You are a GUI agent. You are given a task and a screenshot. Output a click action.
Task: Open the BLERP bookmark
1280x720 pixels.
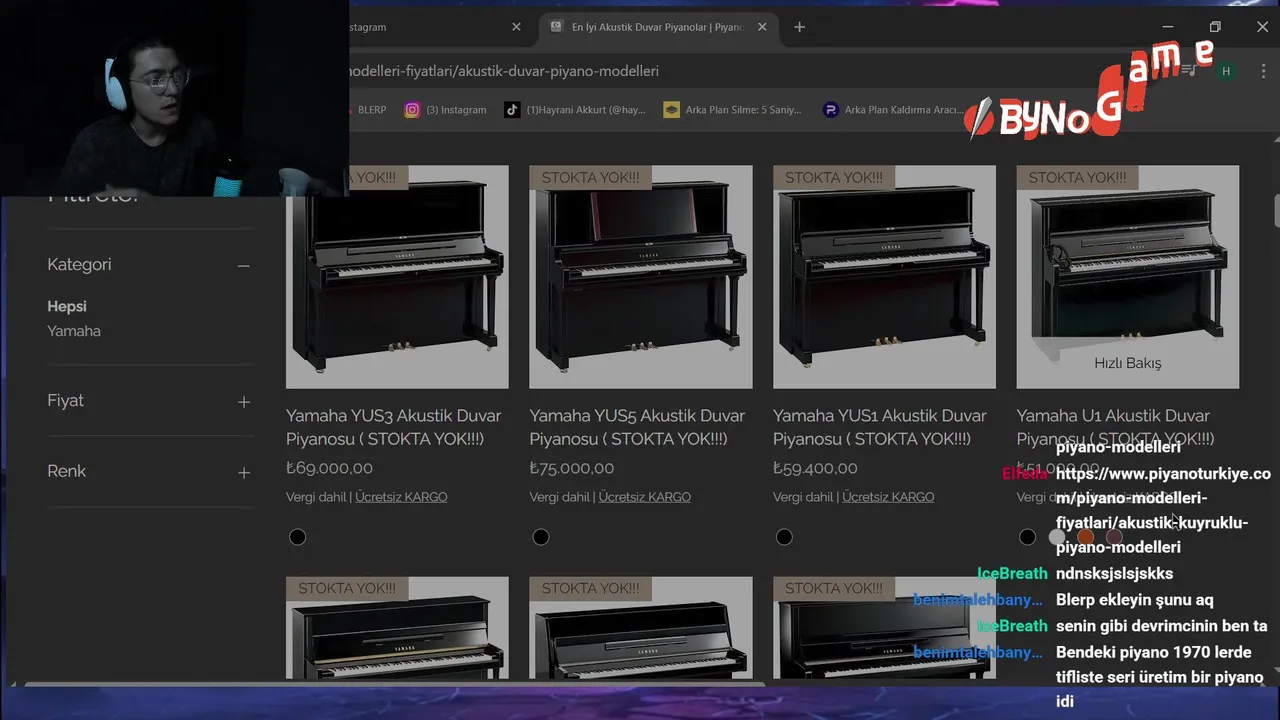(372, 110)
